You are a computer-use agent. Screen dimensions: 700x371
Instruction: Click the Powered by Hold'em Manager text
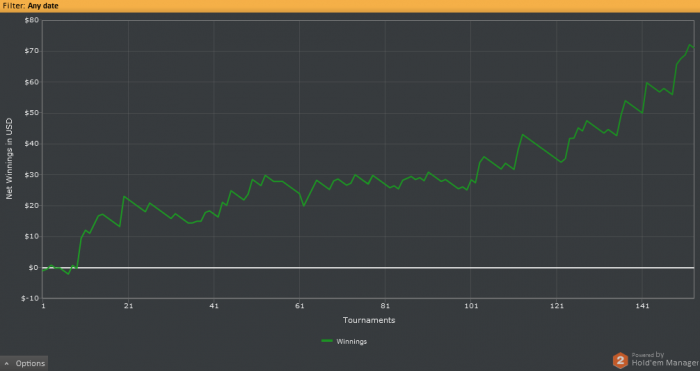pyautogui.click(x=665, y=359)
